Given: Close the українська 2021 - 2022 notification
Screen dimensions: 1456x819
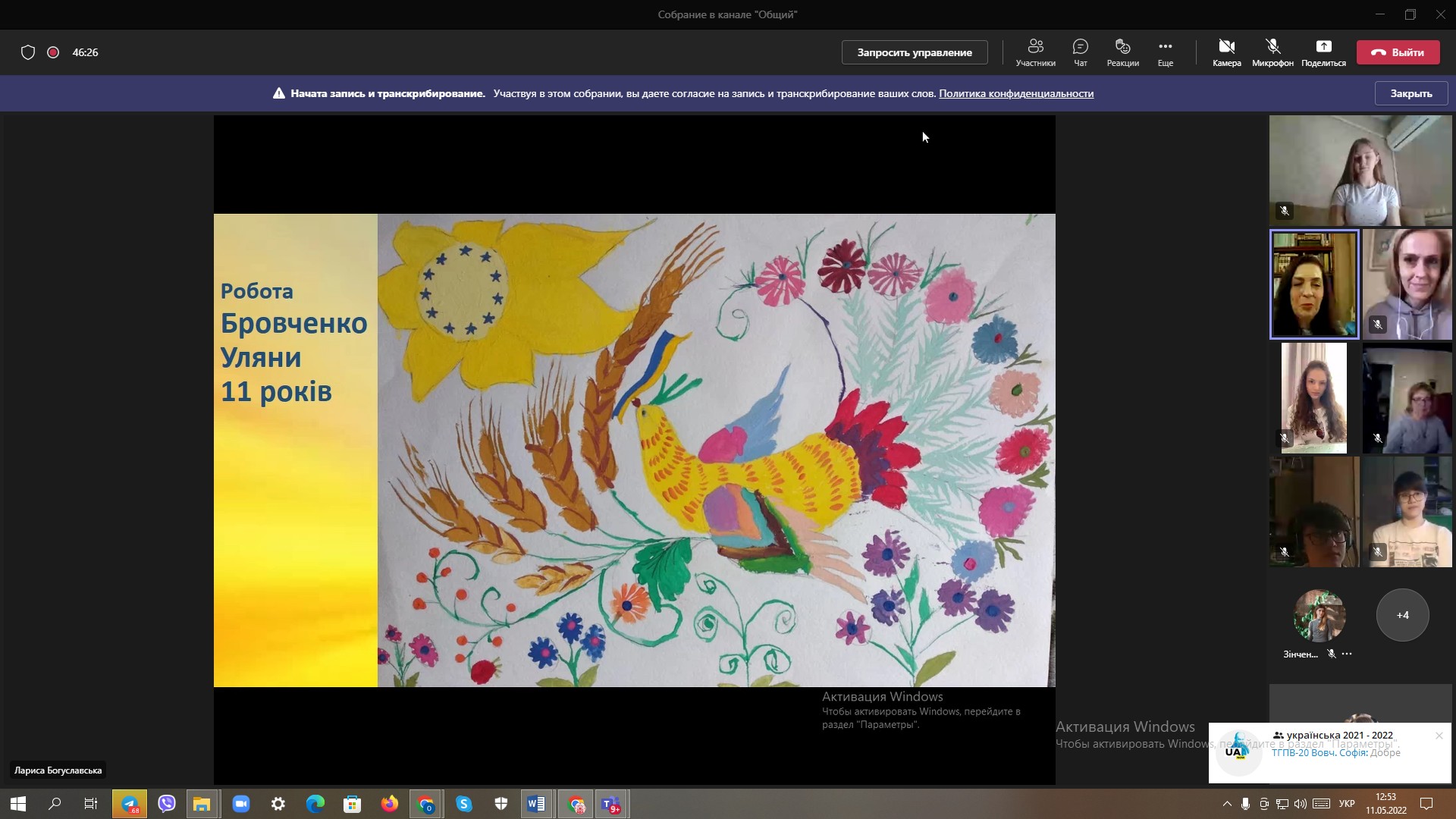Looking at the screenshot, I should pyautogui.click(x=1439, y=736).
